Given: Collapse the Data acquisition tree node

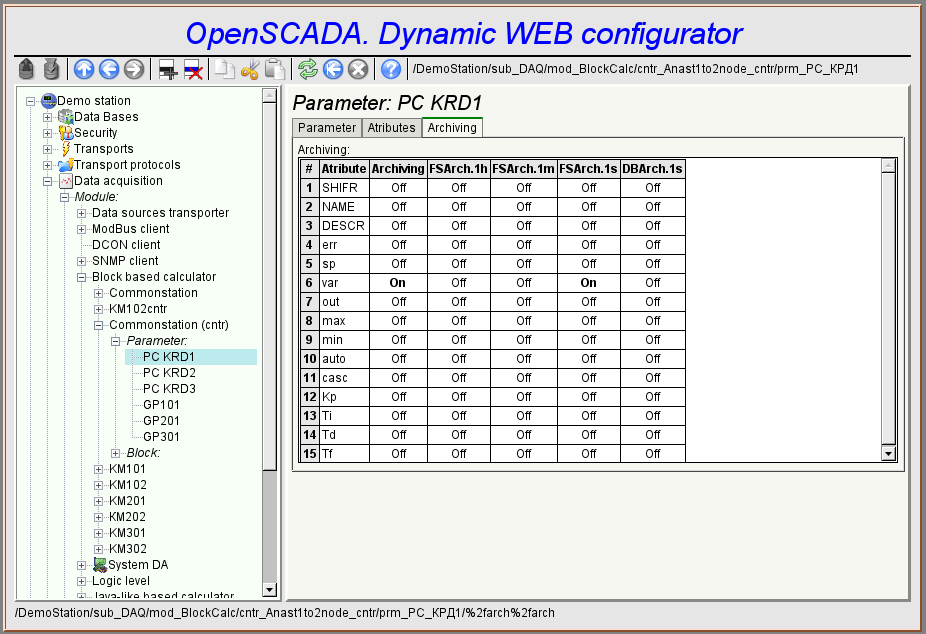Looking at the screenshot, I should [x=48, y=181].
